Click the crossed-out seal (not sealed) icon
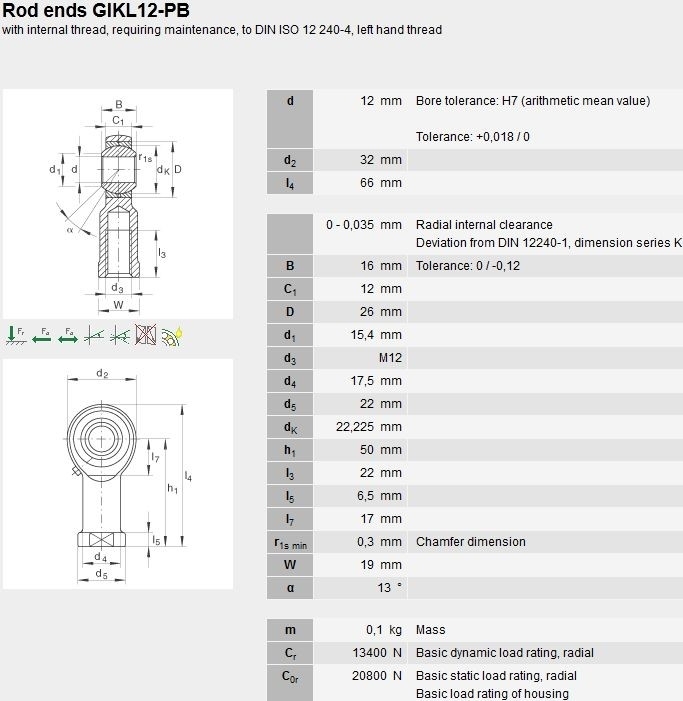The width and height of the screenshot is (683, 701). 146,334
